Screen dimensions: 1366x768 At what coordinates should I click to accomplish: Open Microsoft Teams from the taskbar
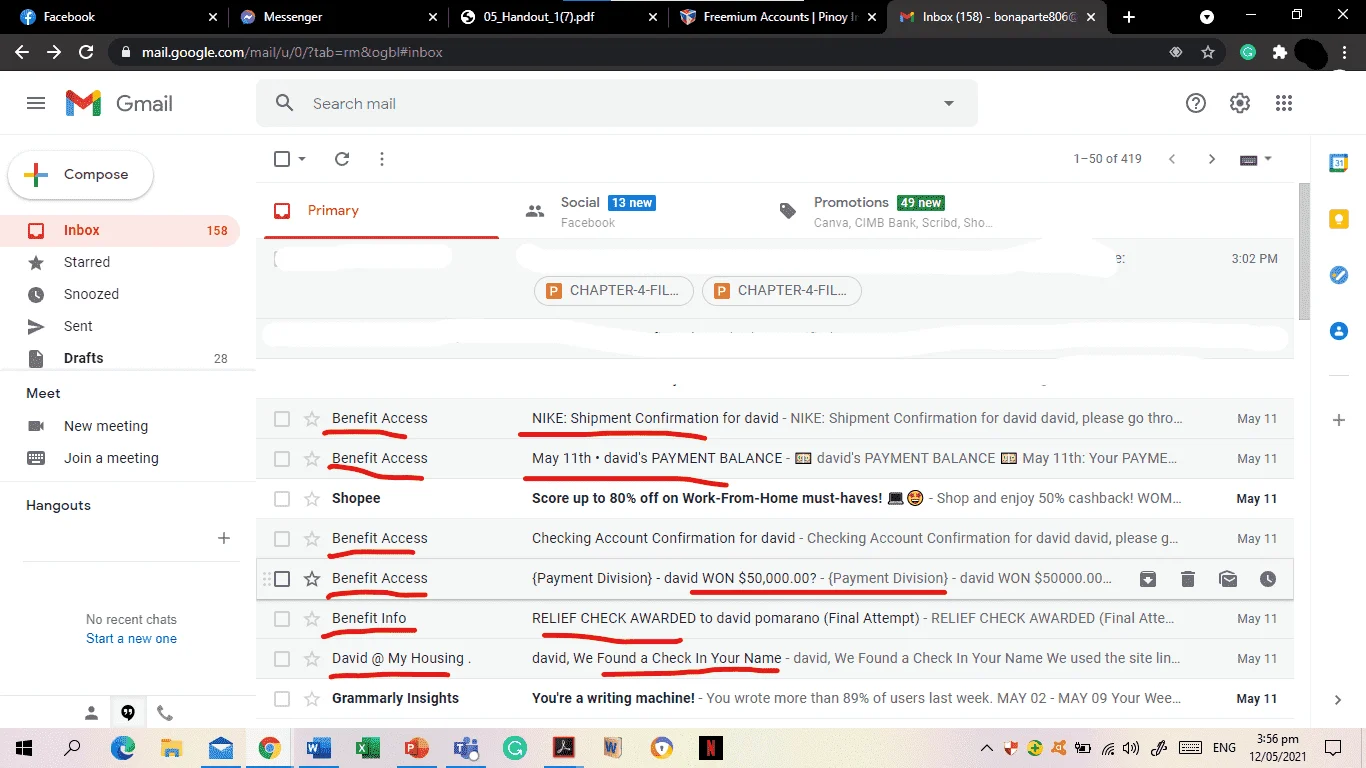tap(465, 747)
